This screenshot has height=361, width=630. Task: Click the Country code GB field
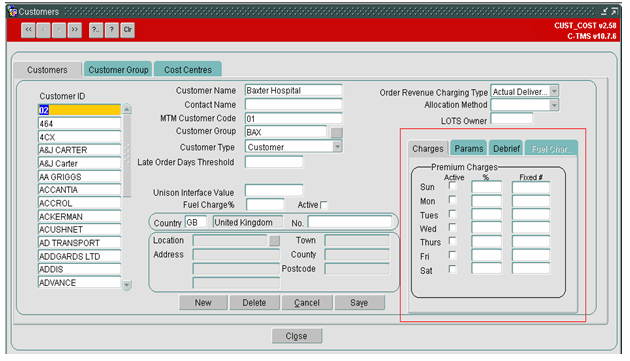[x=196, y=222]
